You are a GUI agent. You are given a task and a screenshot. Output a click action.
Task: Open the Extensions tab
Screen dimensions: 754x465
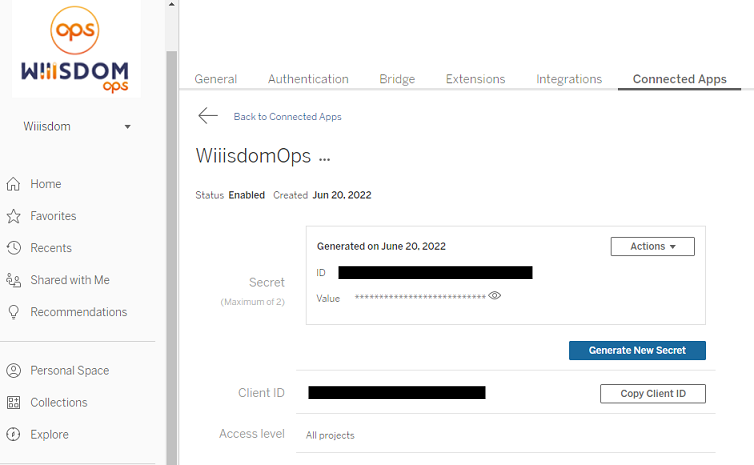pos(476,79)
